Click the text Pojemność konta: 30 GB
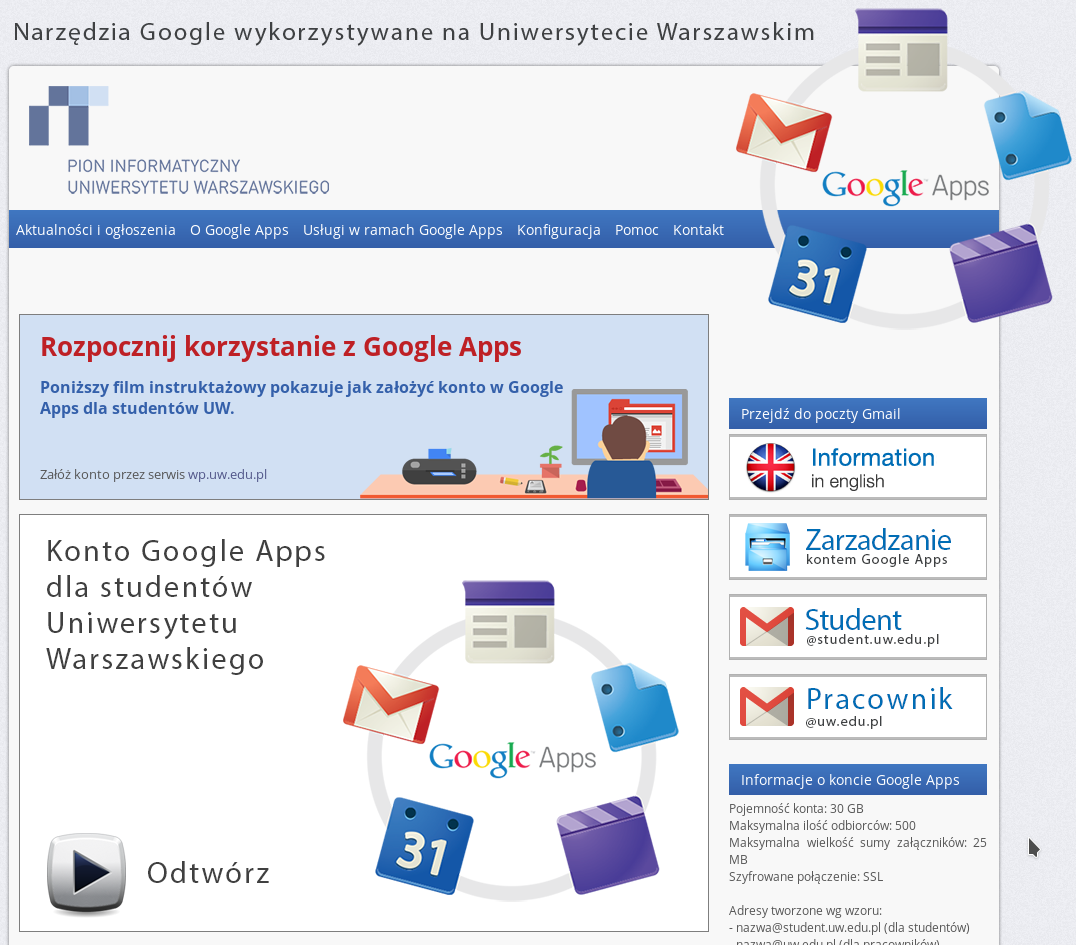 (796, 808)
